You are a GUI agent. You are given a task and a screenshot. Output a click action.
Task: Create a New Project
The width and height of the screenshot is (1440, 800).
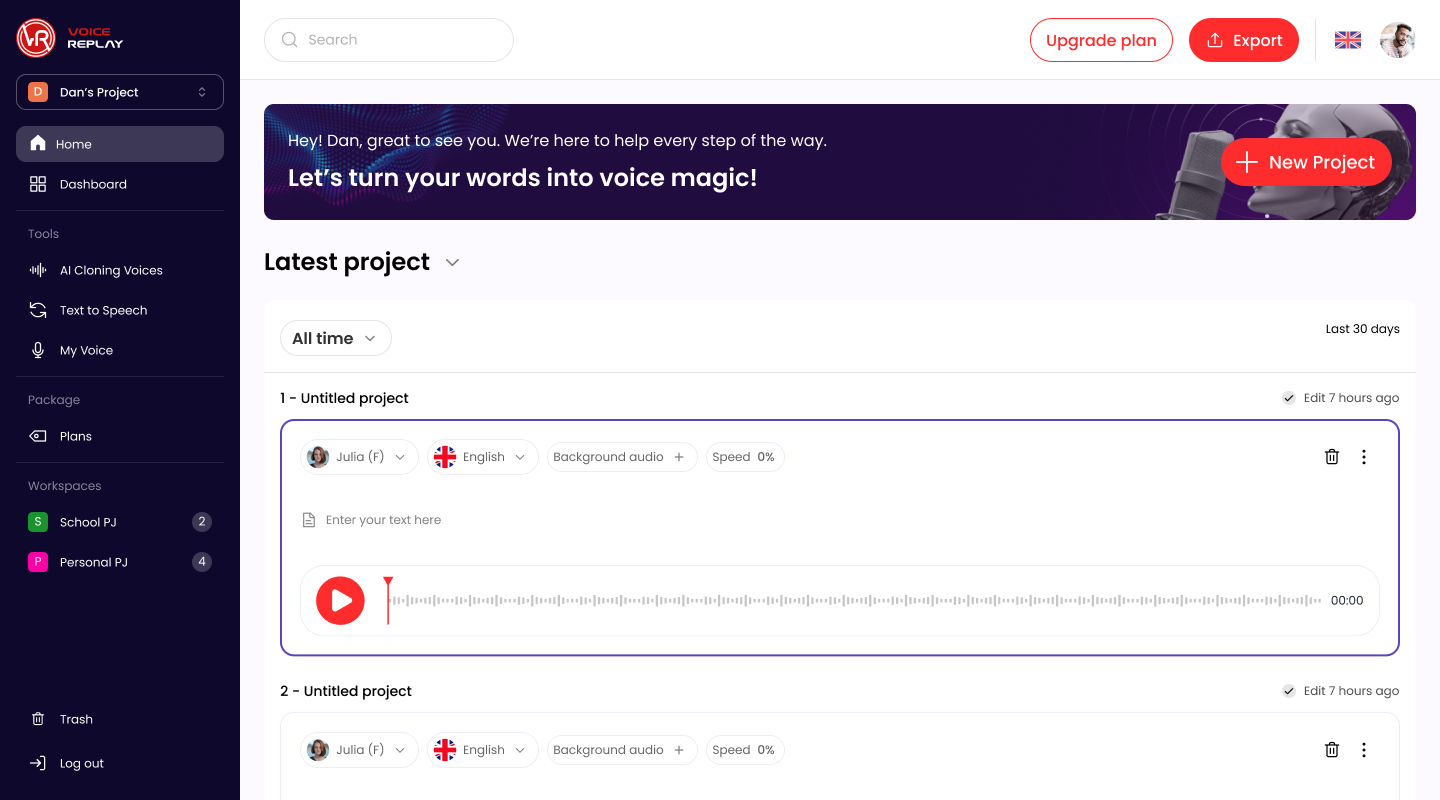[x=1306, y=162]
